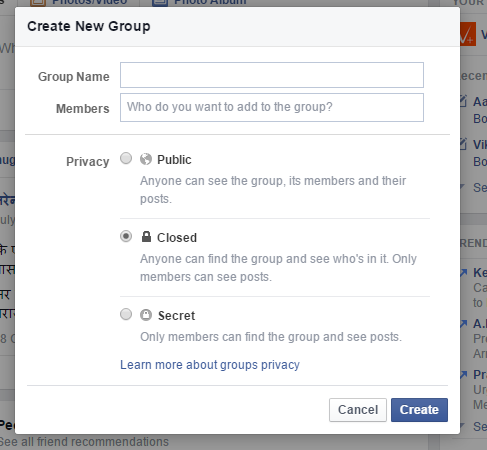Click the Closed description about members seeing posts
Image resolution: width=487 pixels, height=450 pixels.
(x=278, y=268)
